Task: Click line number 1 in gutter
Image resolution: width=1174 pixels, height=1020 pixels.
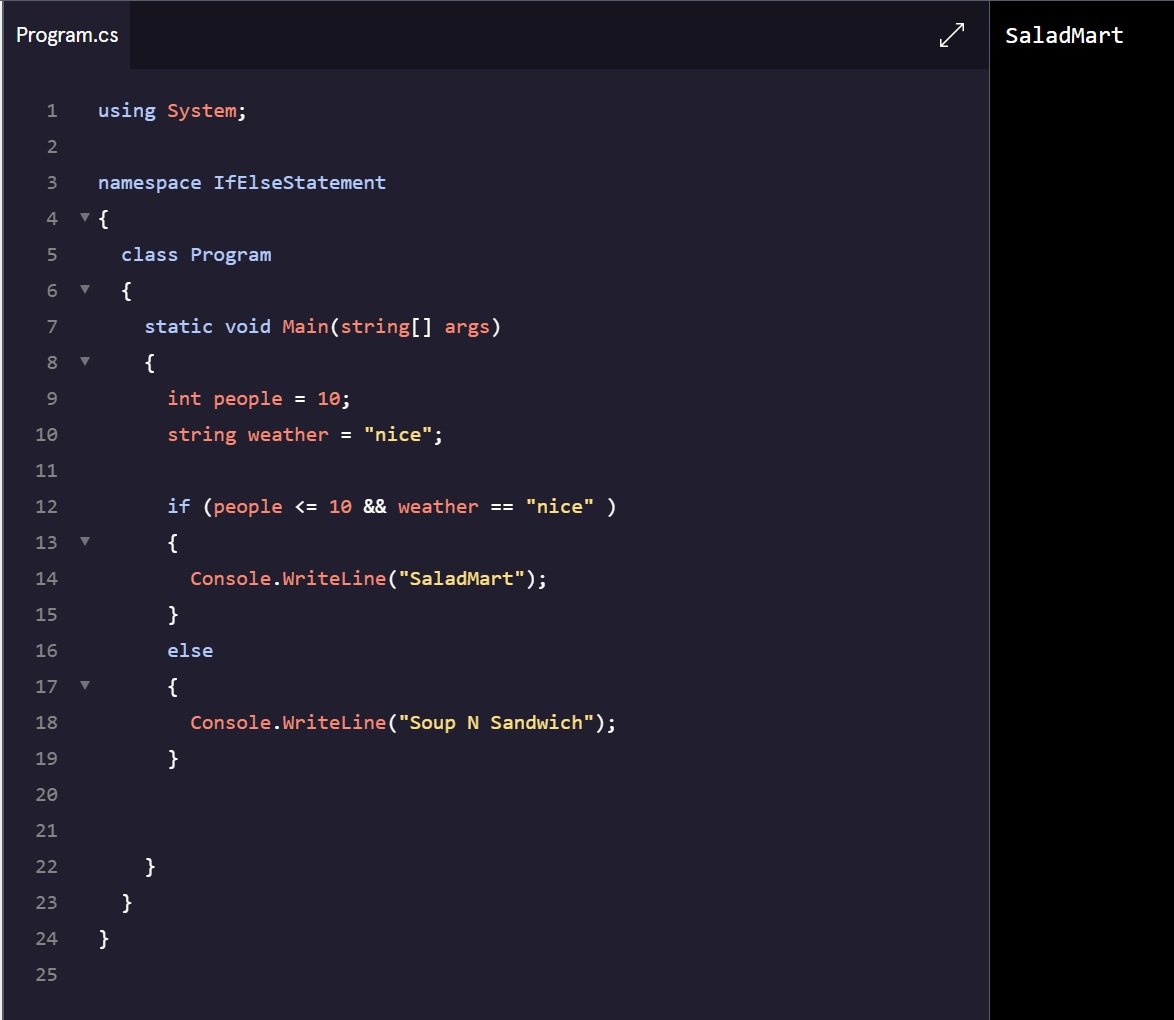Action: pos(52,111)
